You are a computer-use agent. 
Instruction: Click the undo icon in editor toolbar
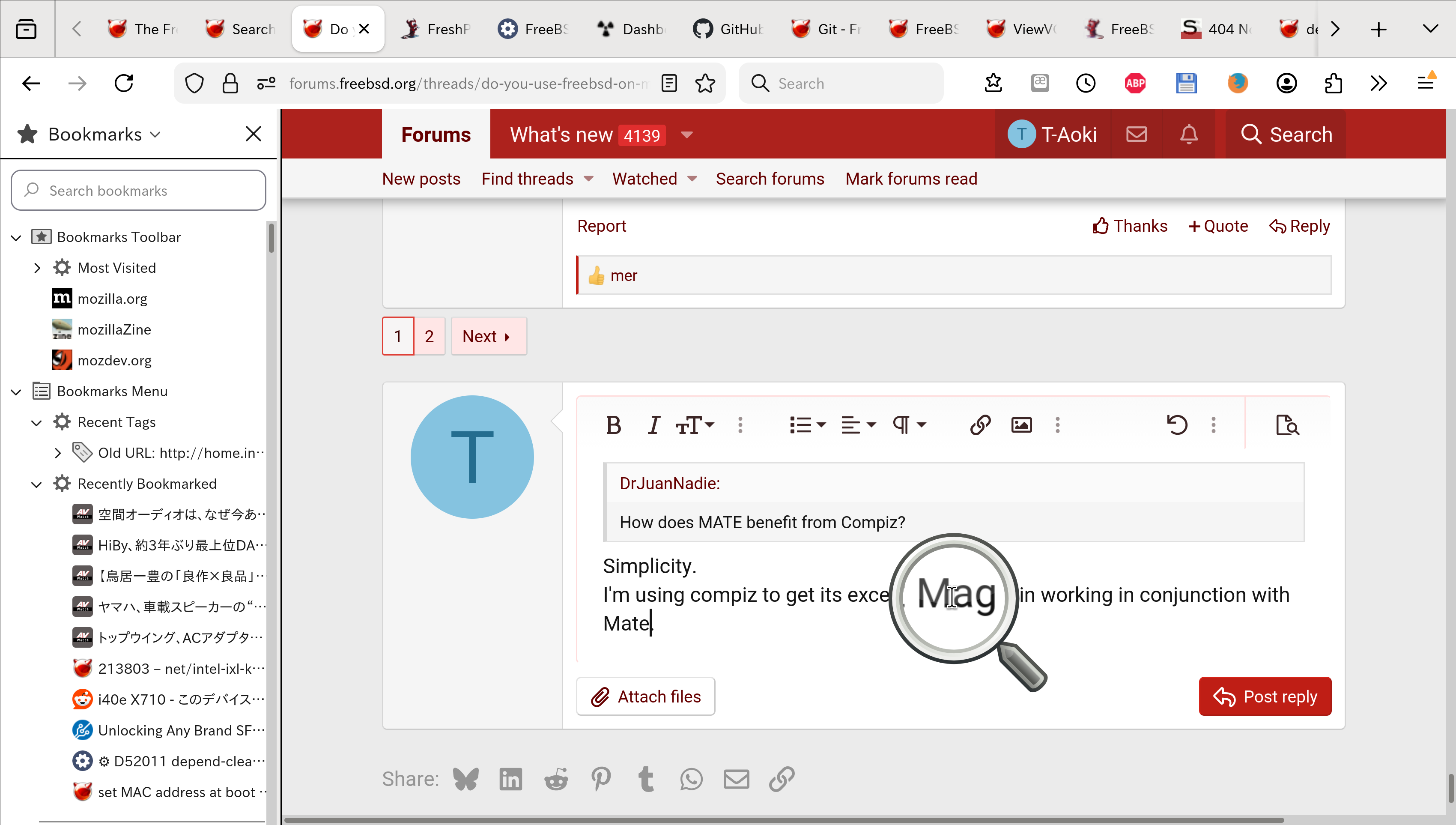pos(1177,425)
